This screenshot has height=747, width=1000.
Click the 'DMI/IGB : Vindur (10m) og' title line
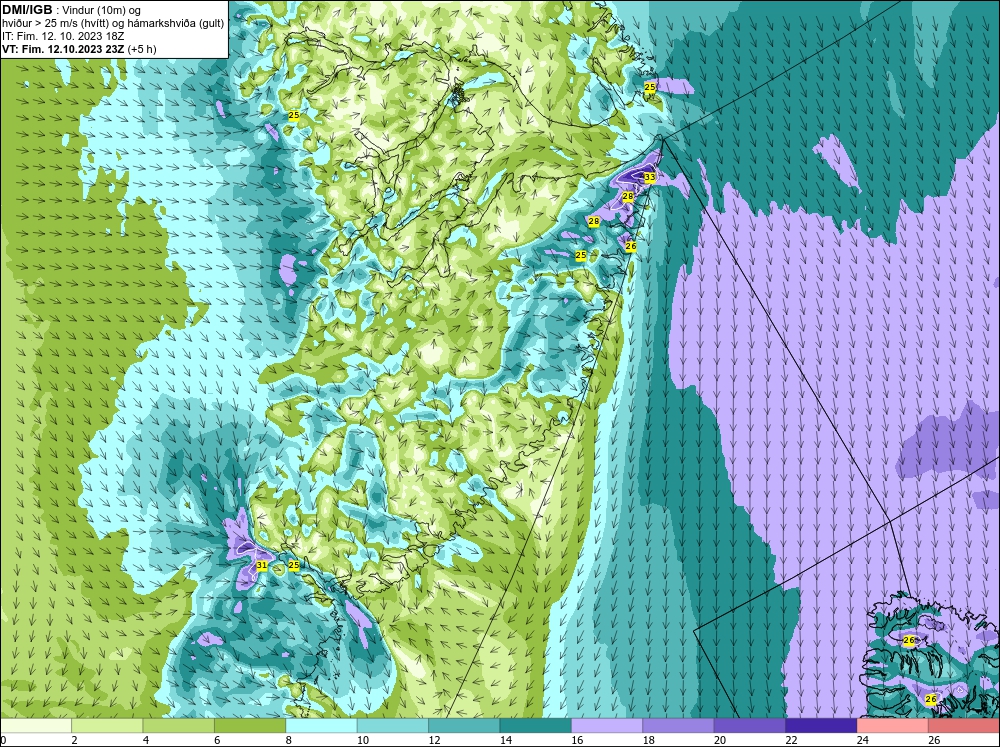tap(72, 10)
